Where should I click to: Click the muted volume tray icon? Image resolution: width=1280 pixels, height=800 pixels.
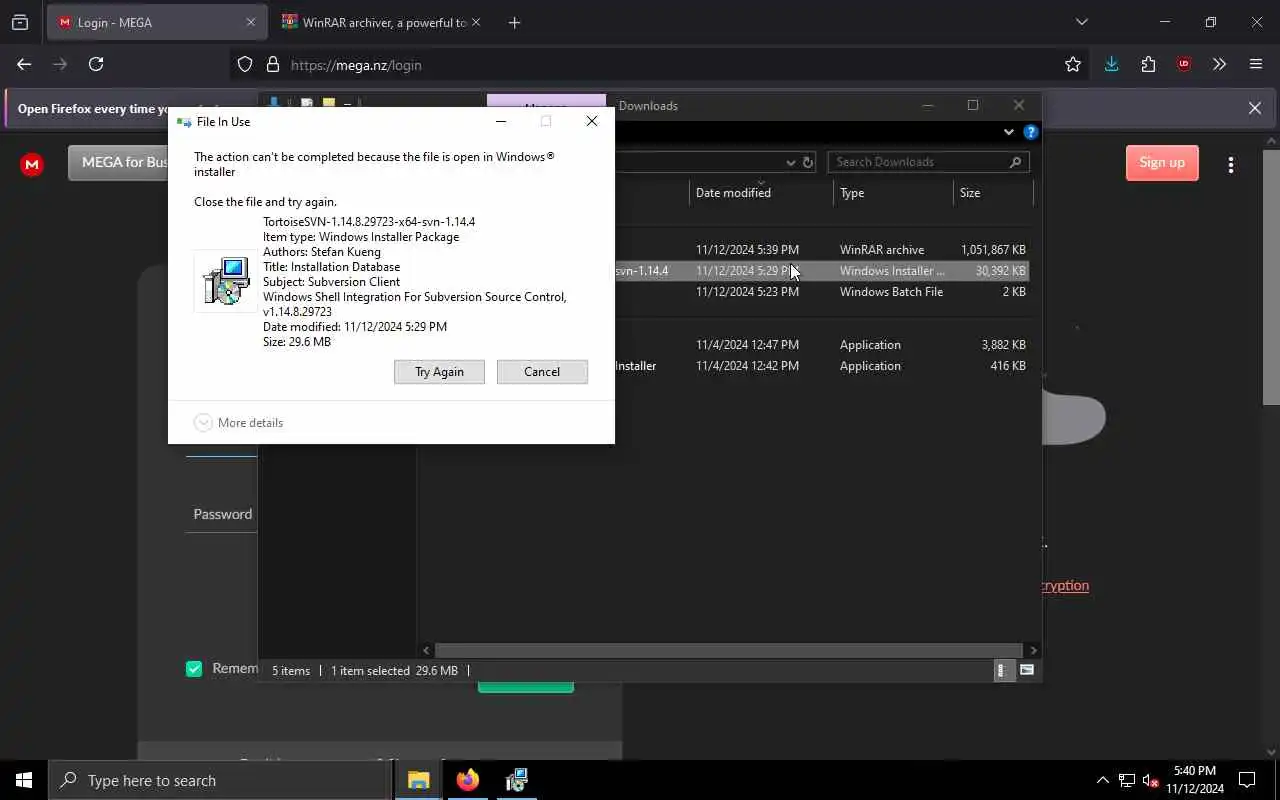(x=1151, y=781)
